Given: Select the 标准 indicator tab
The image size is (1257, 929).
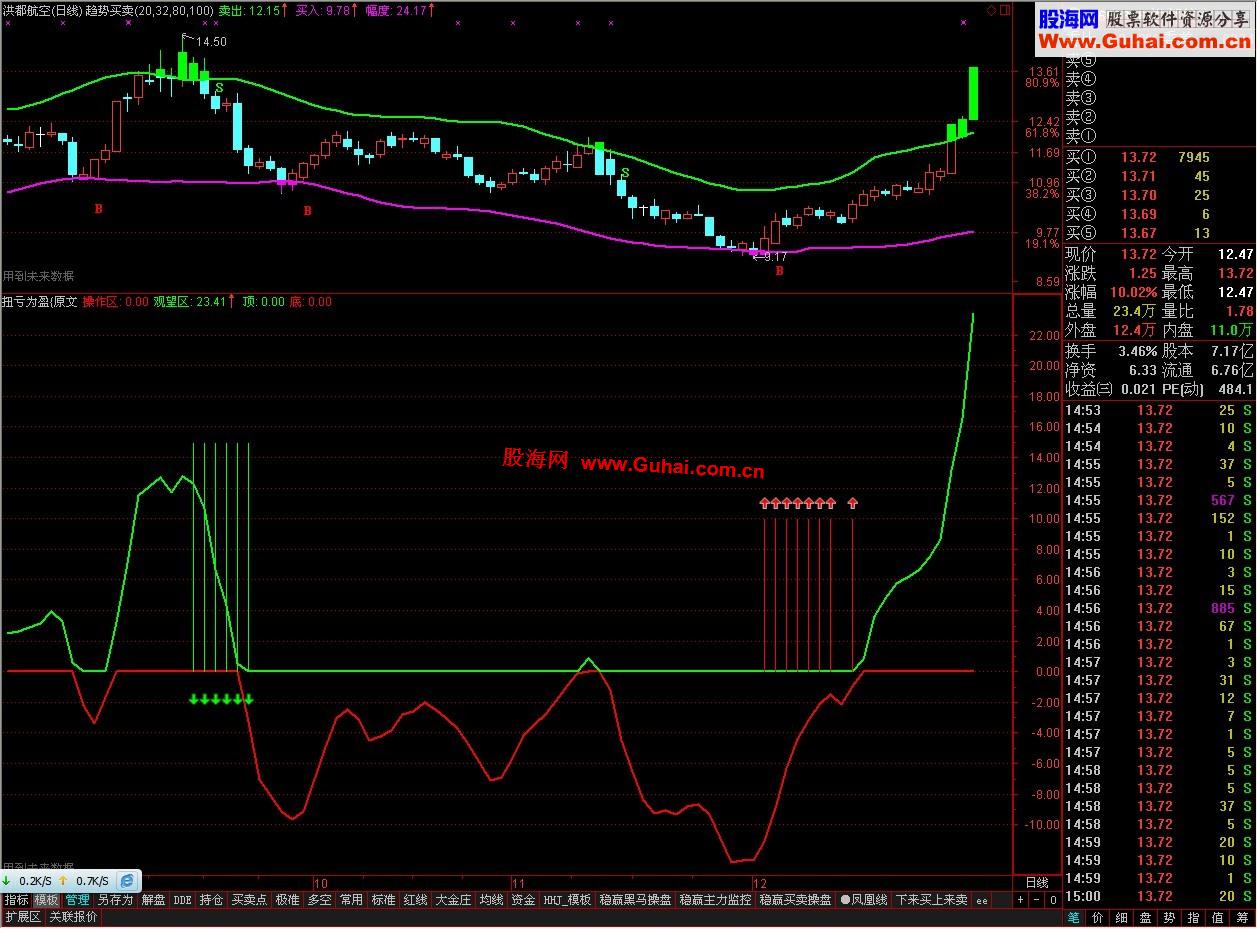Looking at the screenshot, I should [383, 900].
